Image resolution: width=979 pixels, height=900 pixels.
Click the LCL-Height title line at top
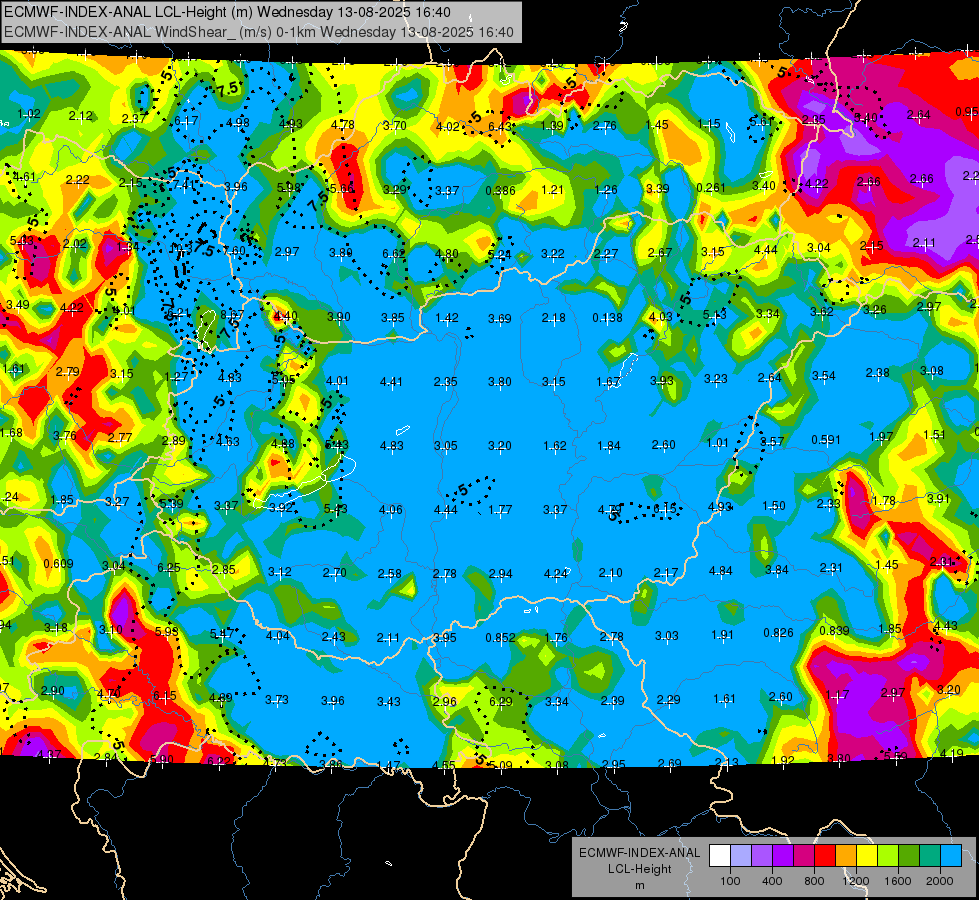point(227,12)
